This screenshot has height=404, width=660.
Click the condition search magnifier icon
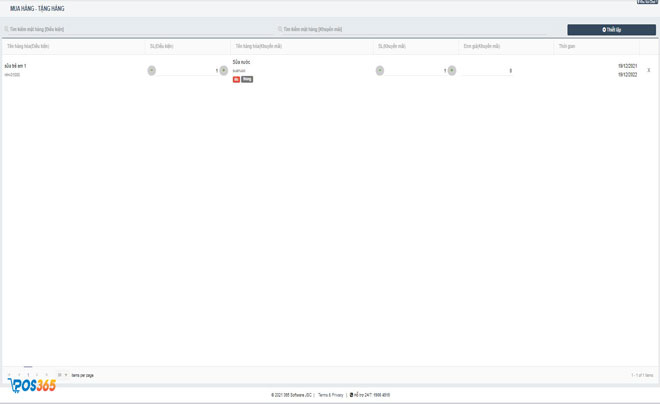pyautogui.click(x=6, y=29)
